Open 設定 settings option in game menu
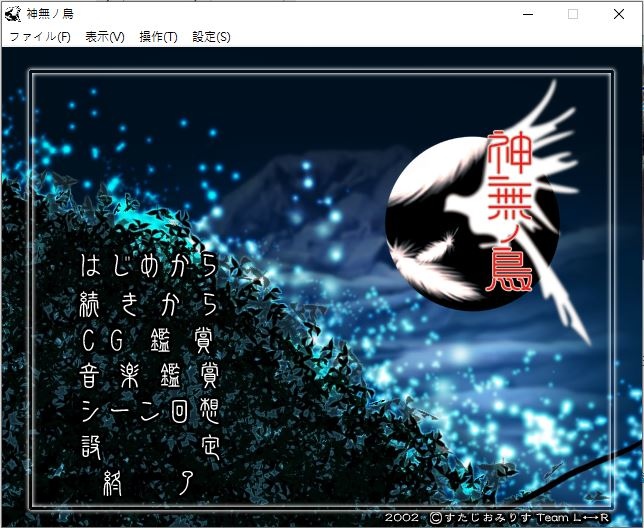This screenshot has width=644, height=528. coord(149,447)
